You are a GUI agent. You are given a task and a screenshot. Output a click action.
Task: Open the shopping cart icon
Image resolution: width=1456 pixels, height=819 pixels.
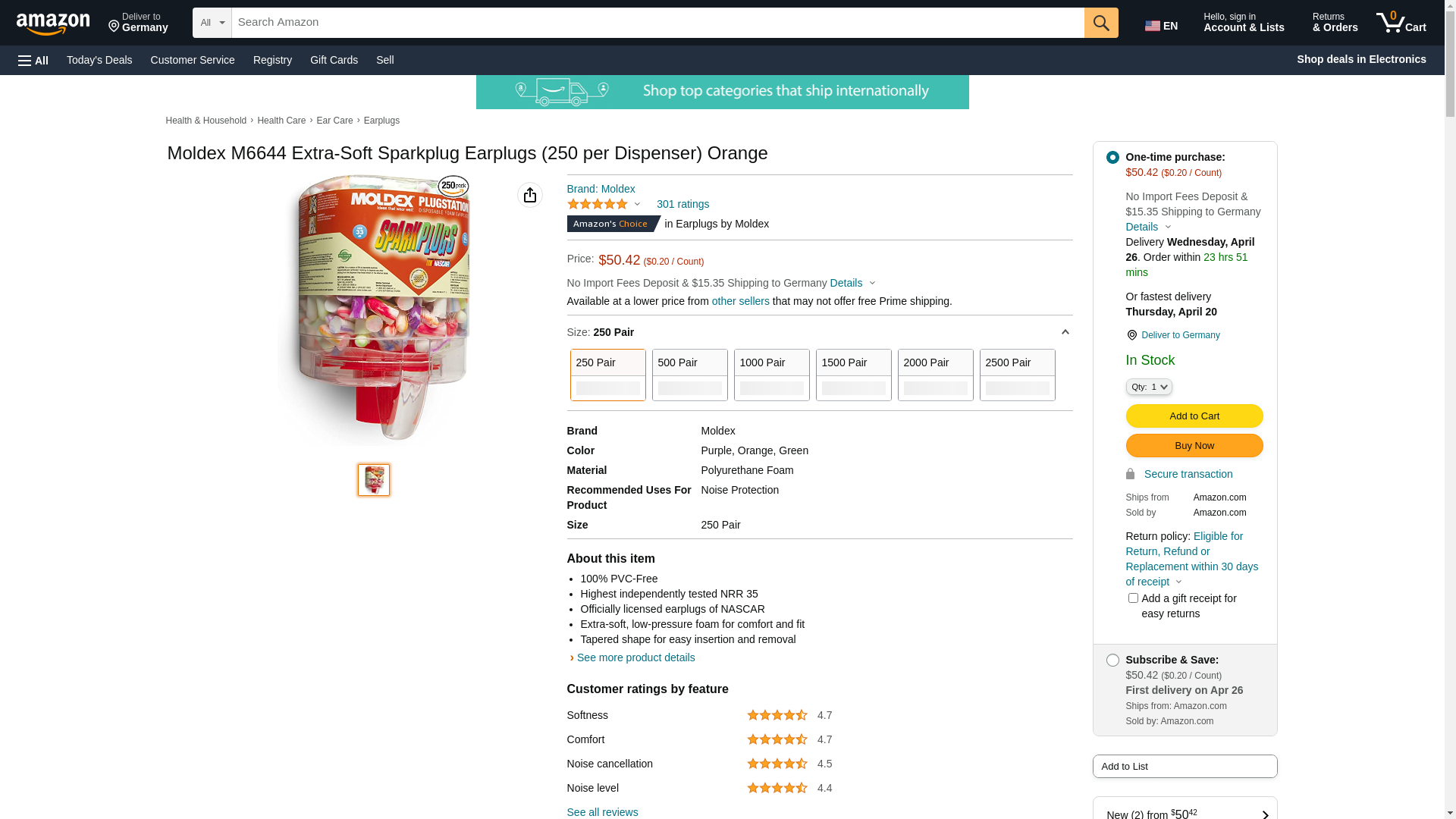1400,23
